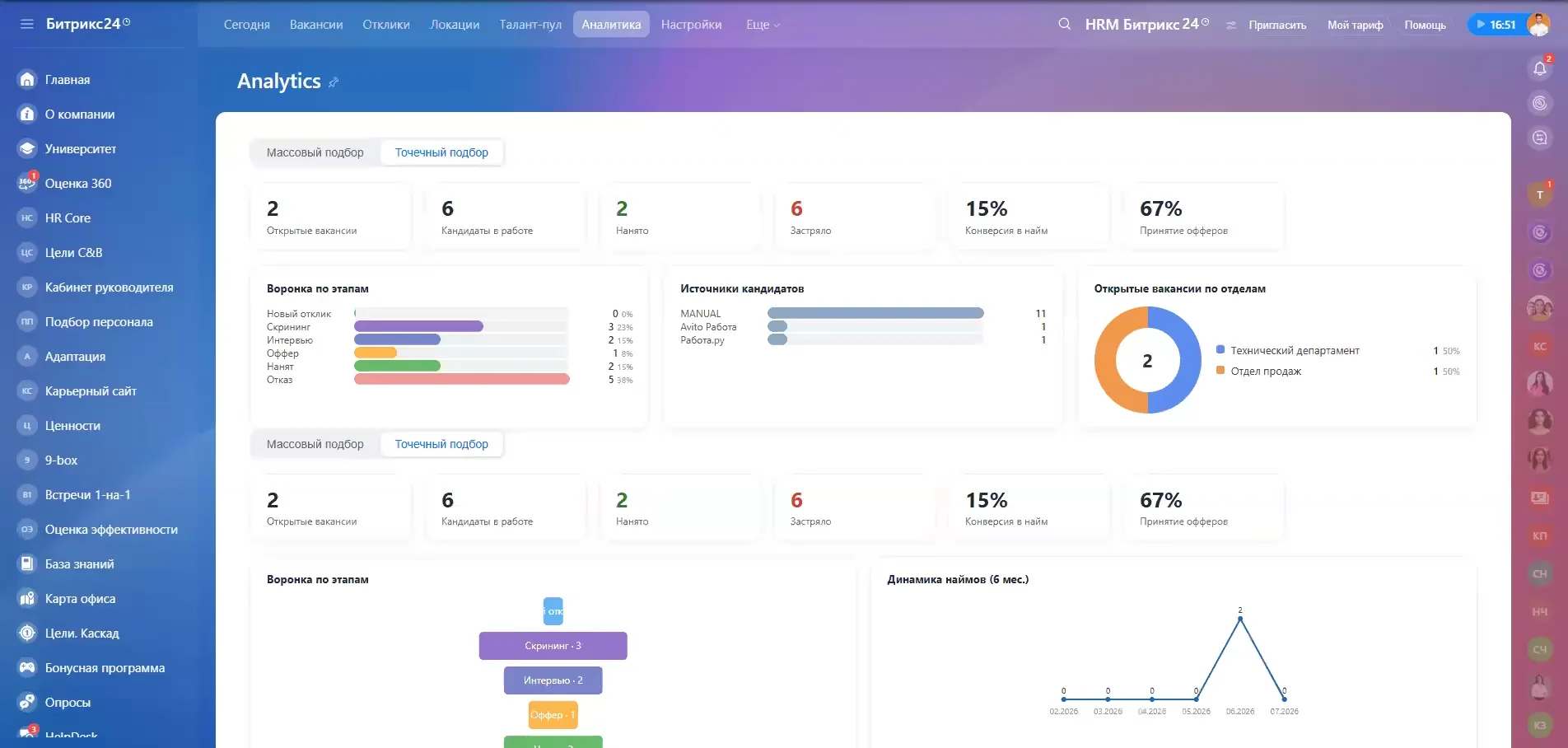
Task: Open Карта офиса sidebar icon
Action: [x=27, y=598]
